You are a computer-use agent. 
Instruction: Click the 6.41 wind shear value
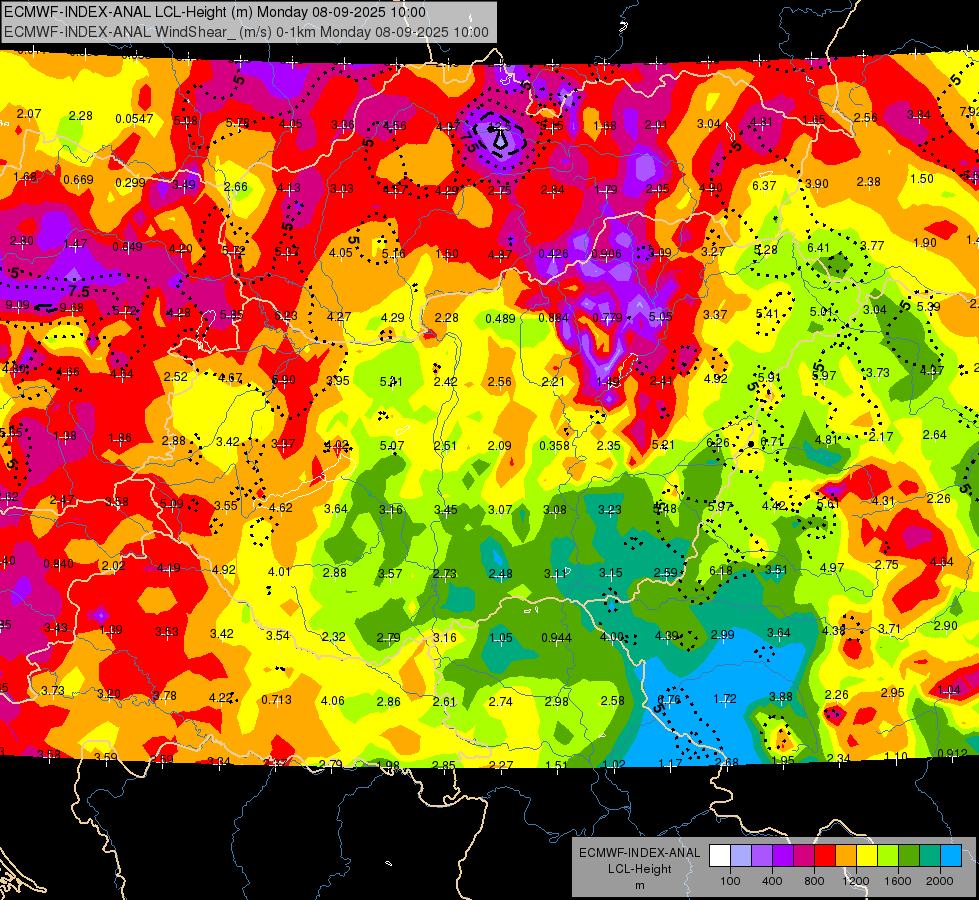click(x=818, y=248)
